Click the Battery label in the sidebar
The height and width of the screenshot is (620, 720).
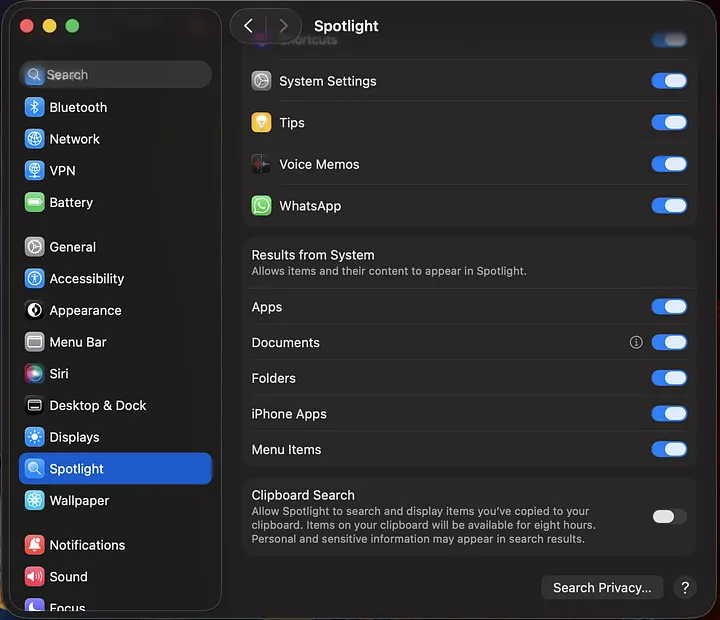[x=71, y=203]
